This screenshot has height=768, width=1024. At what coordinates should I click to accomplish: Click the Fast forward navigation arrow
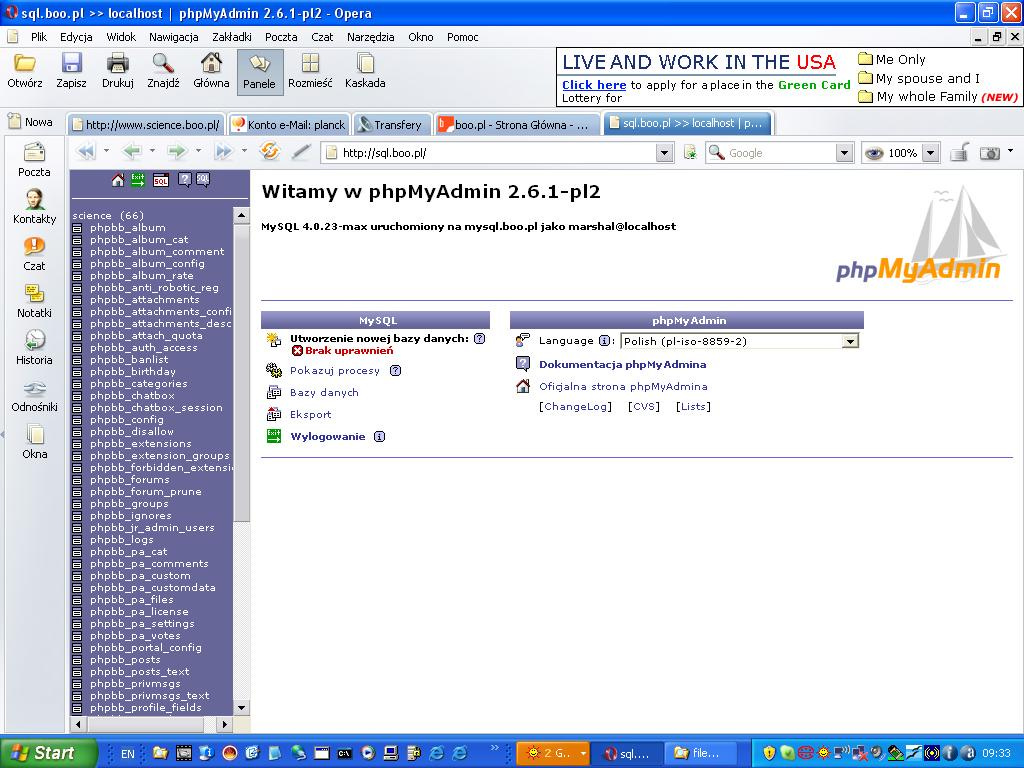223,152
